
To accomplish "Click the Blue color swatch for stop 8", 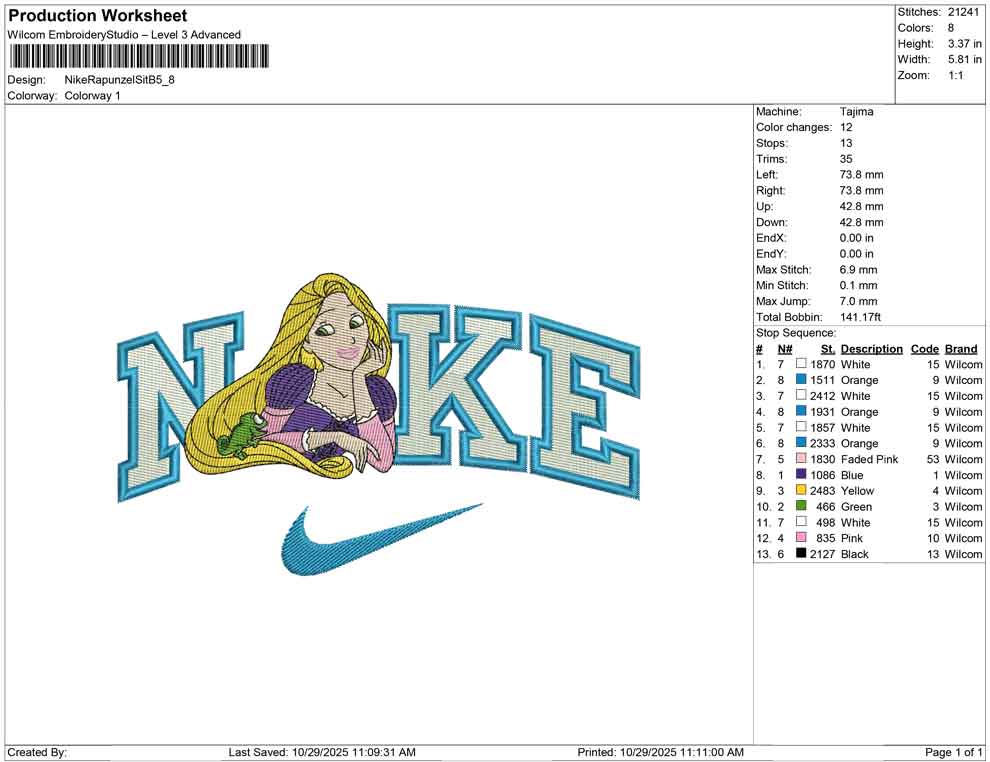I will click(797, 475).
